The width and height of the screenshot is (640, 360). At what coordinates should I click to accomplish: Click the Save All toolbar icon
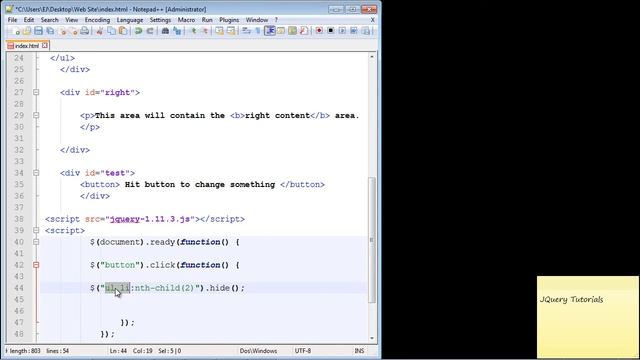tap(50, 31)
